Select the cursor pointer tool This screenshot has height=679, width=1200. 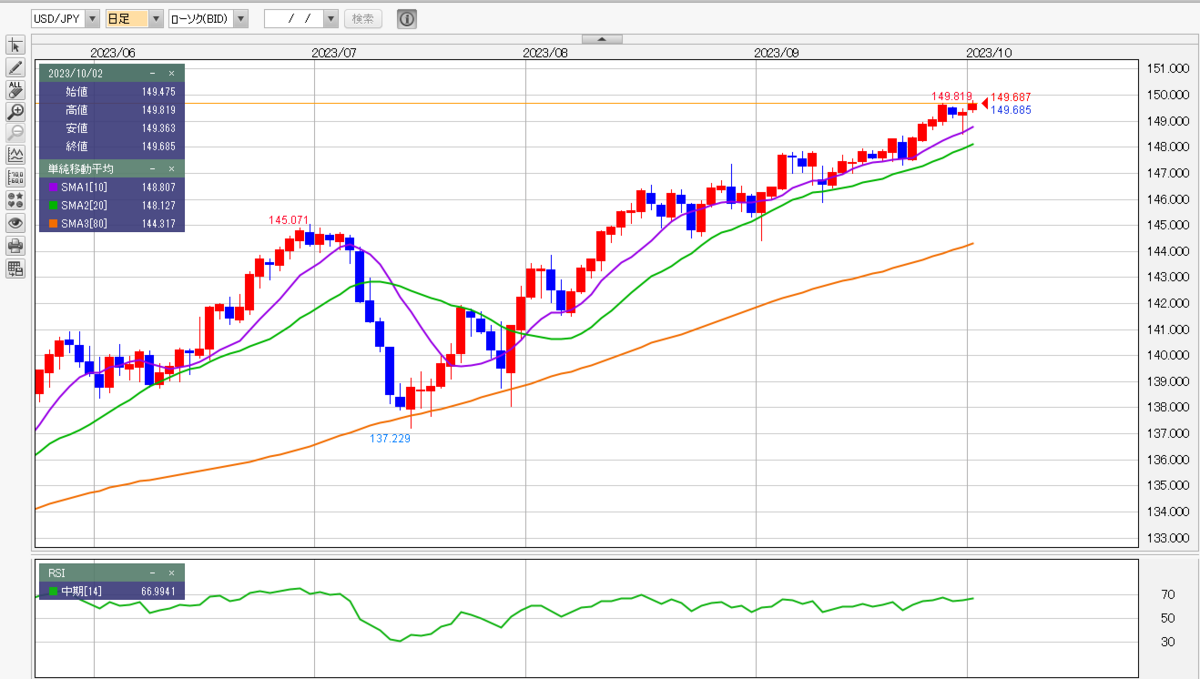pos(15,45)
